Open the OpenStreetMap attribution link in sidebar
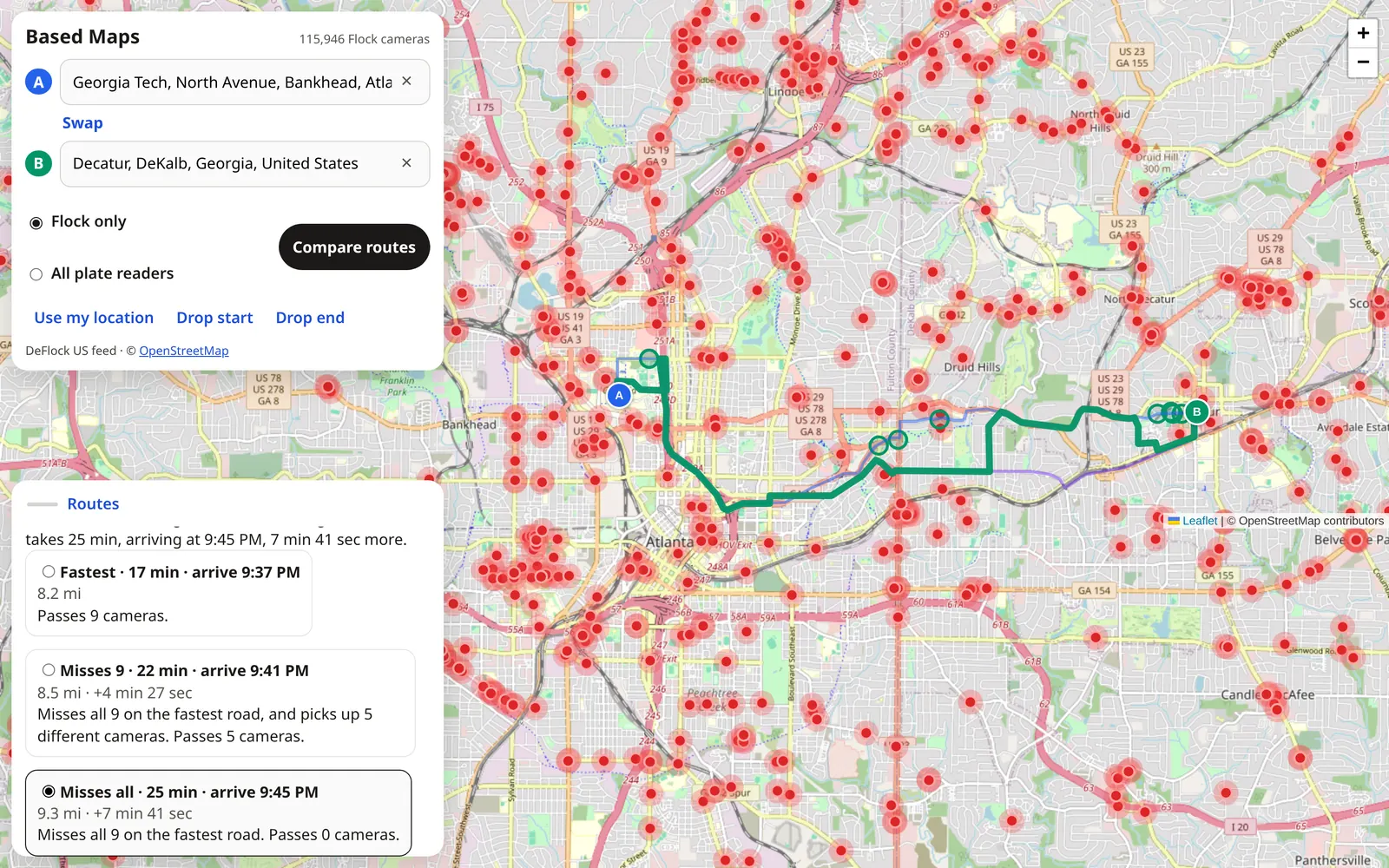 point(184,351)
